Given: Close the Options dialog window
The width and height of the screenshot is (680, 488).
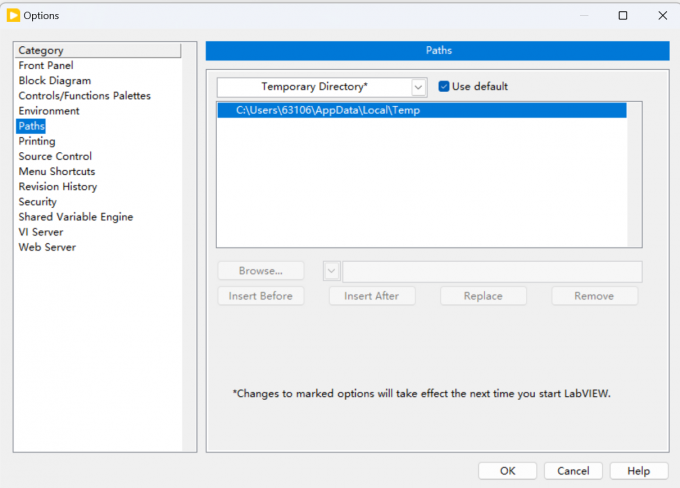Looking at the screenshot, I should tap(663, 16).
